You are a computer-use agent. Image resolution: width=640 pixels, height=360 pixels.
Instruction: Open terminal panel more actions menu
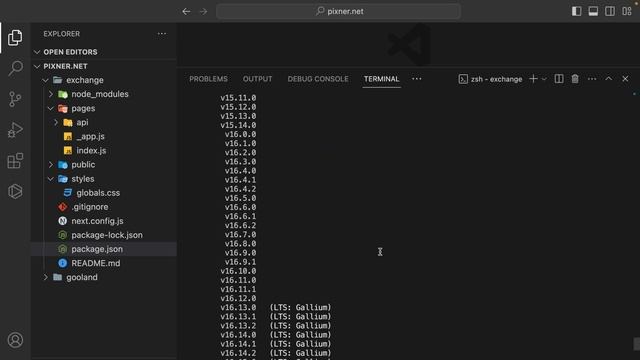[592, 79]
